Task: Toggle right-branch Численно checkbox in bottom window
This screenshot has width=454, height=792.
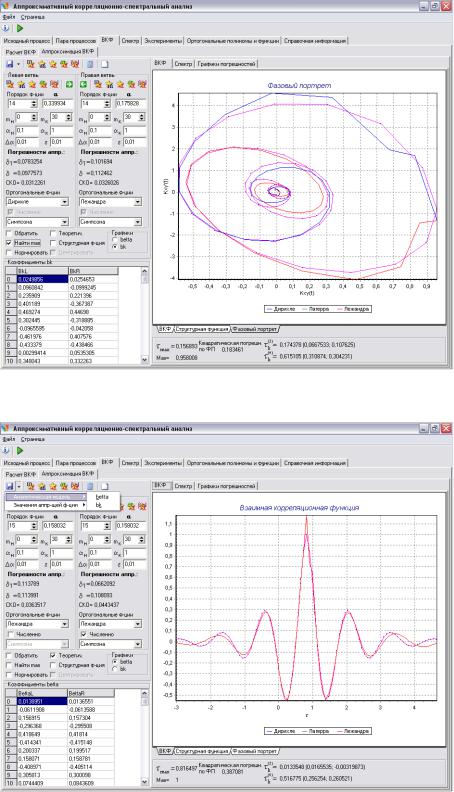Action: click(x=84, y=634)
